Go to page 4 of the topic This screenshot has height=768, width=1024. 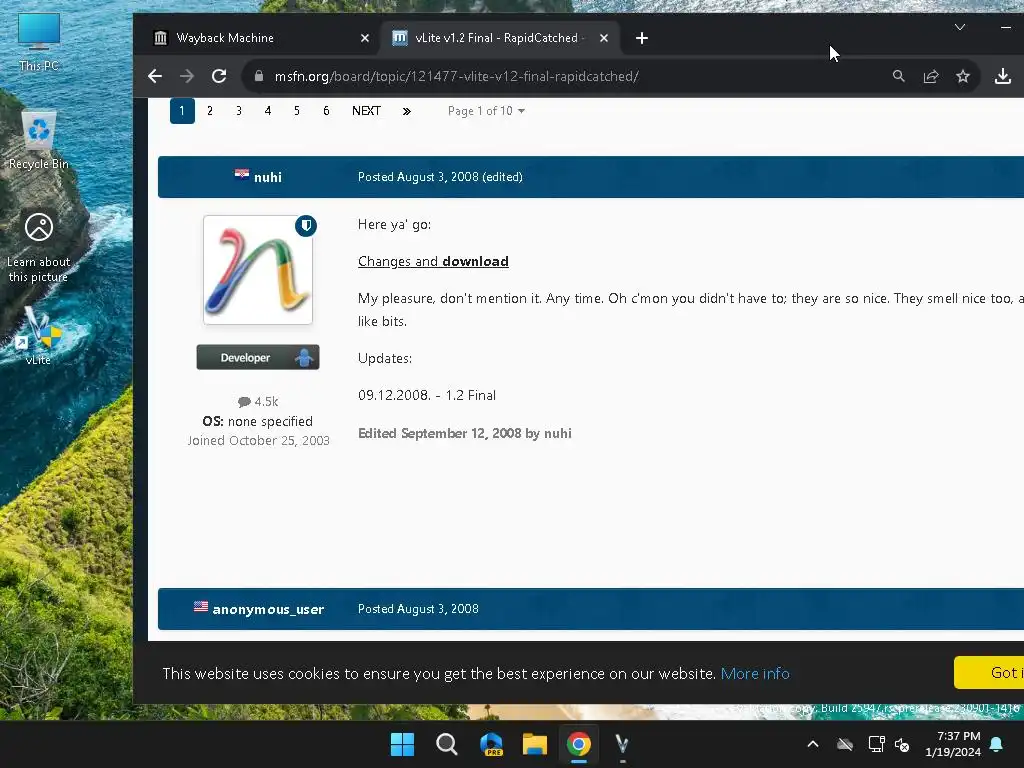coord(268,111)
